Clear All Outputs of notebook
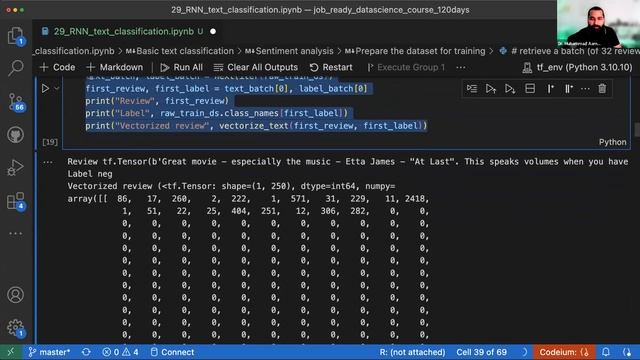This screenshot has width=640, height=360. (x=256, y=67)
